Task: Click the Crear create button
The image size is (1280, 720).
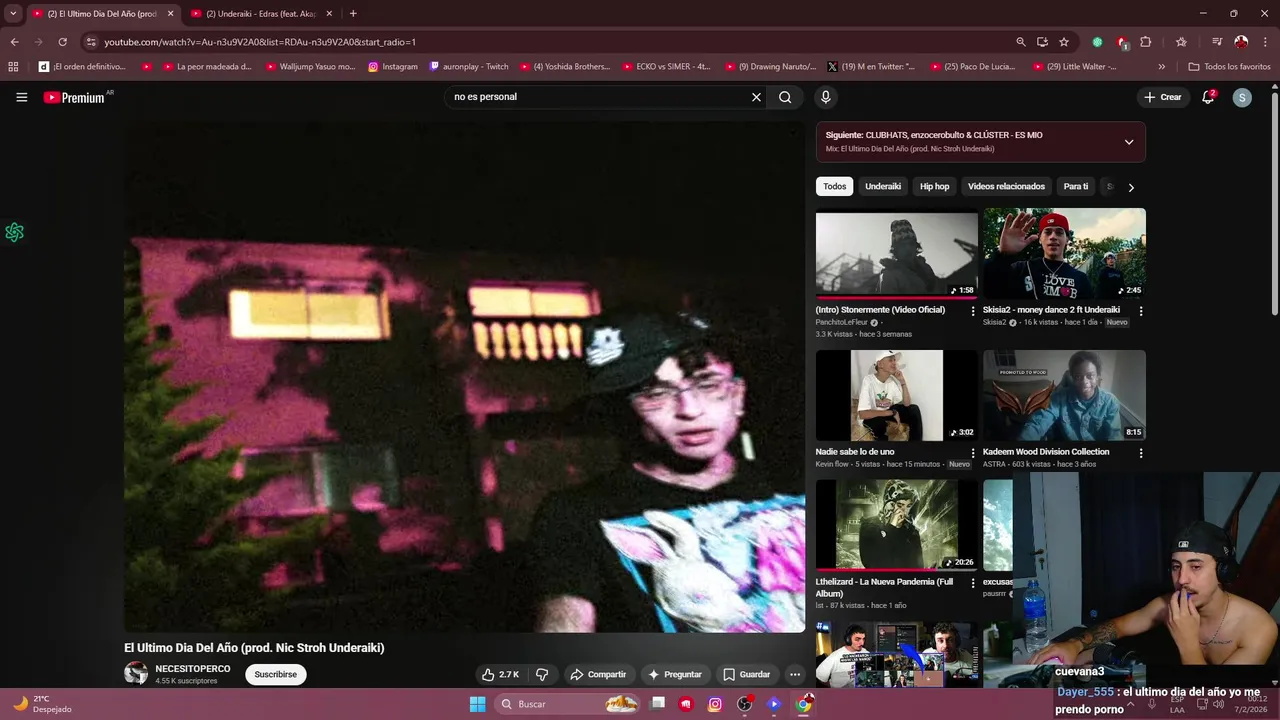Action: [x=1162, y=97]
